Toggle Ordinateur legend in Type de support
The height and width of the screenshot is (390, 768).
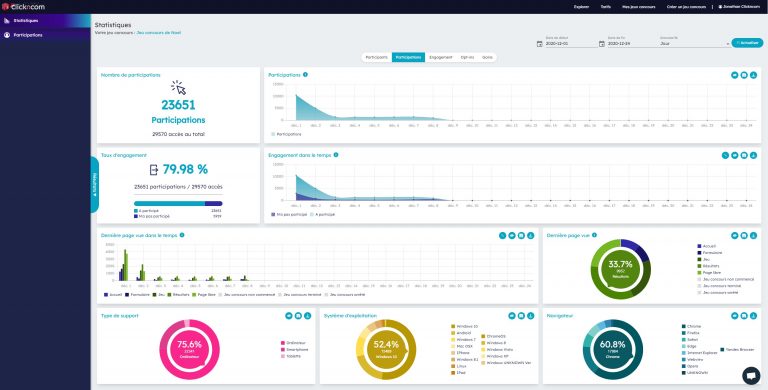pos(293,343)
